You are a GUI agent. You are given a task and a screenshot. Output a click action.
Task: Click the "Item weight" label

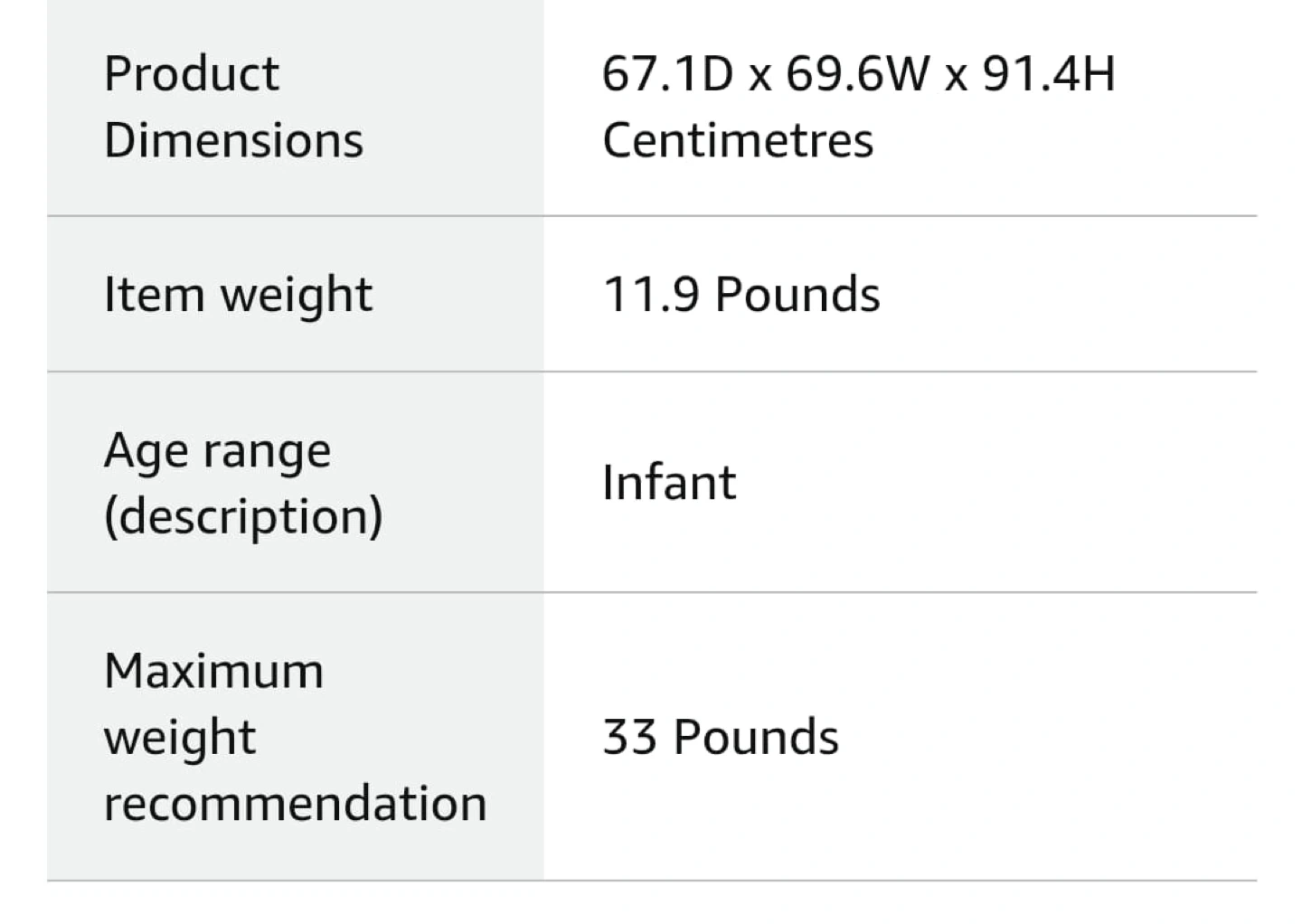(x=238, y=295)
